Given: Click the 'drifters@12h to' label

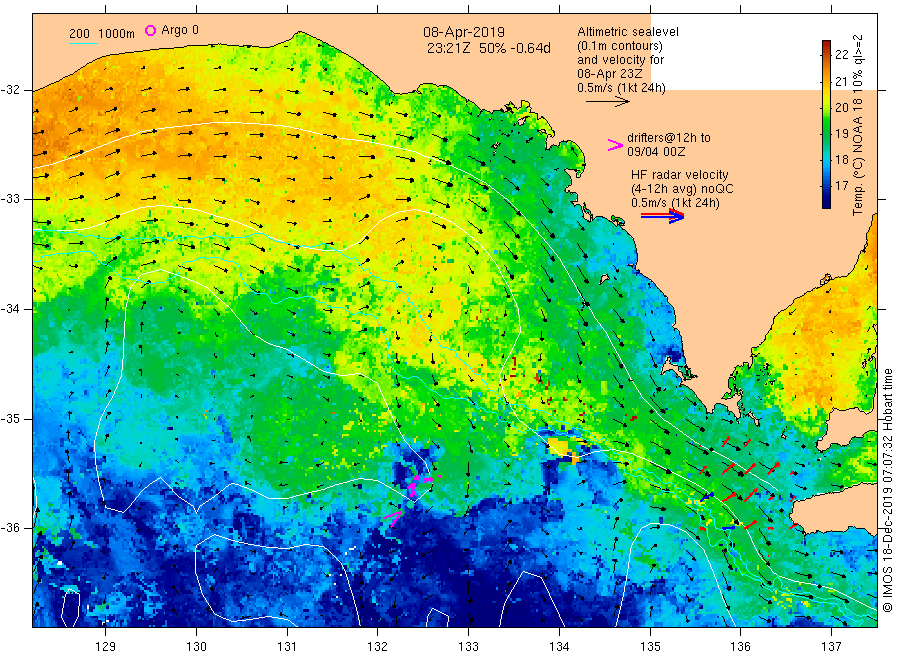Looking at the screenshot, I should click(x=669, y=138).
